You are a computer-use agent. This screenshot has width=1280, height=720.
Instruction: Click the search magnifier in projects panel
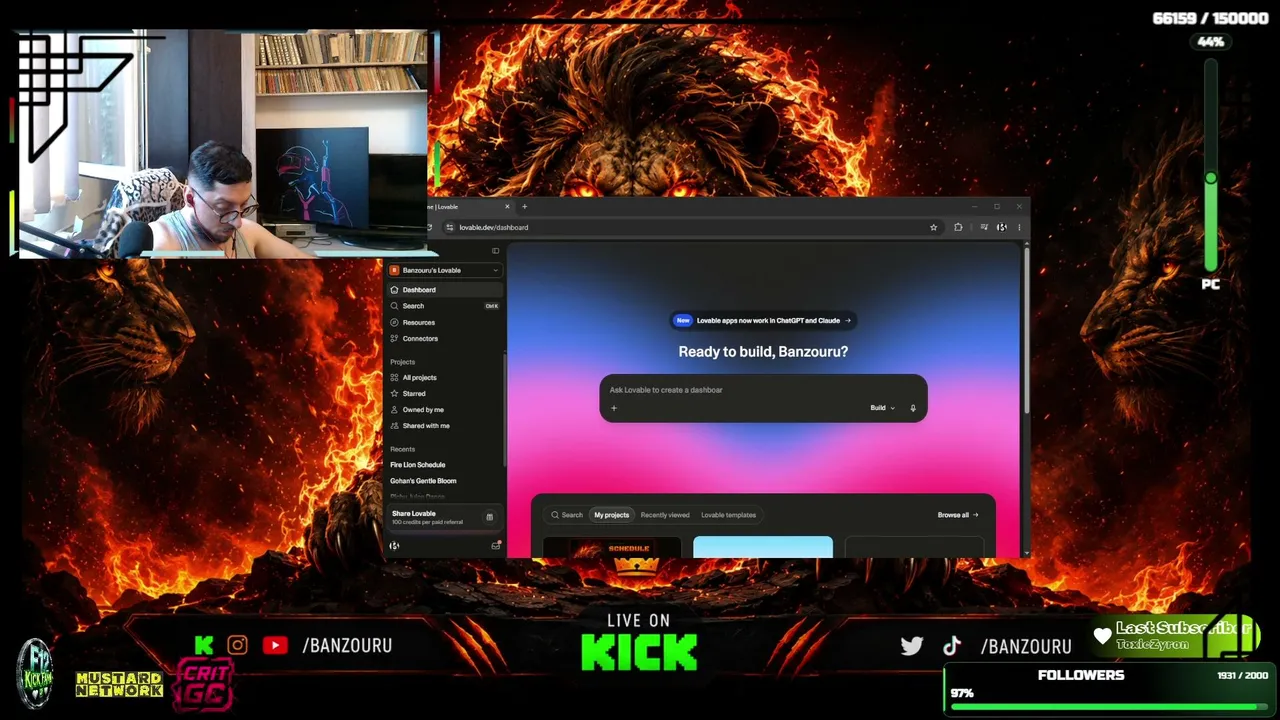tap(556, 515)
